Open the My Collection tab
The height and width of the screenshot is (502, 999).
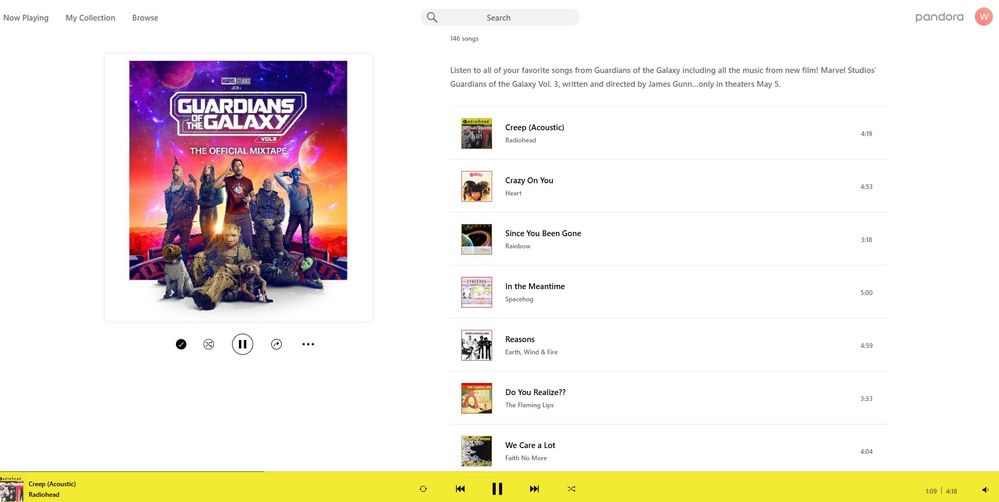point(90,18)
